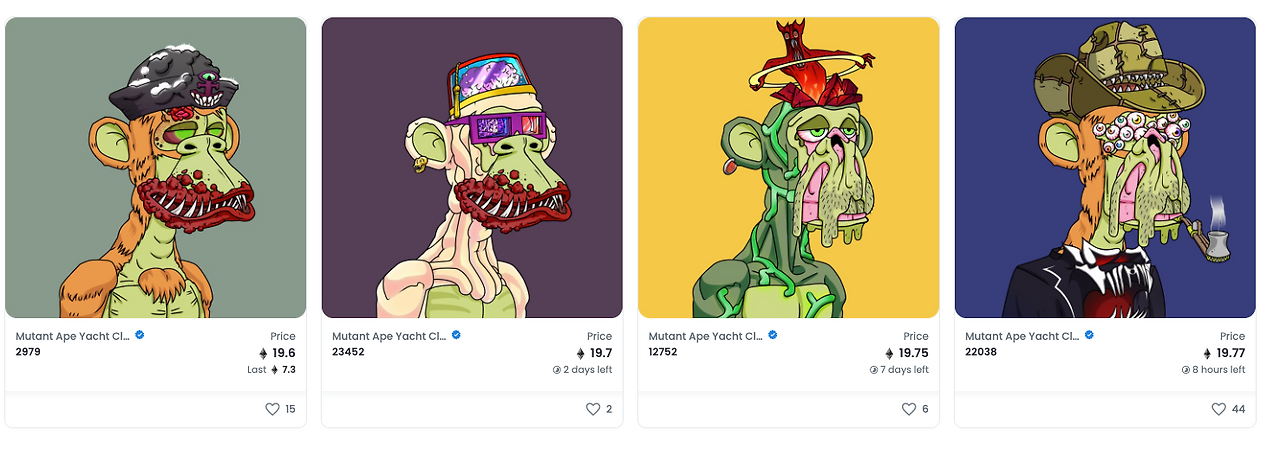Open the ape image with the gray-green background
1280x450 pixels.
click(156, 167)
